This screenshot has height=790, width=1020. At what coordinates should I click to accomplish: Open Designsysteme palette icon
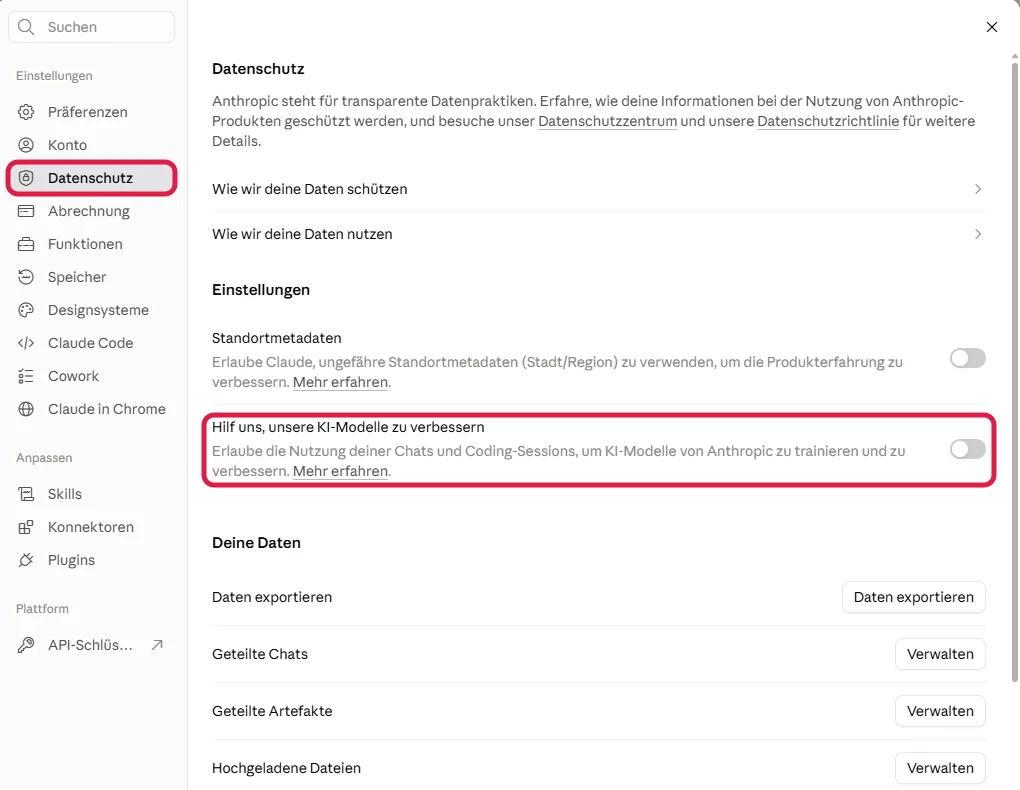click(26, 310)
